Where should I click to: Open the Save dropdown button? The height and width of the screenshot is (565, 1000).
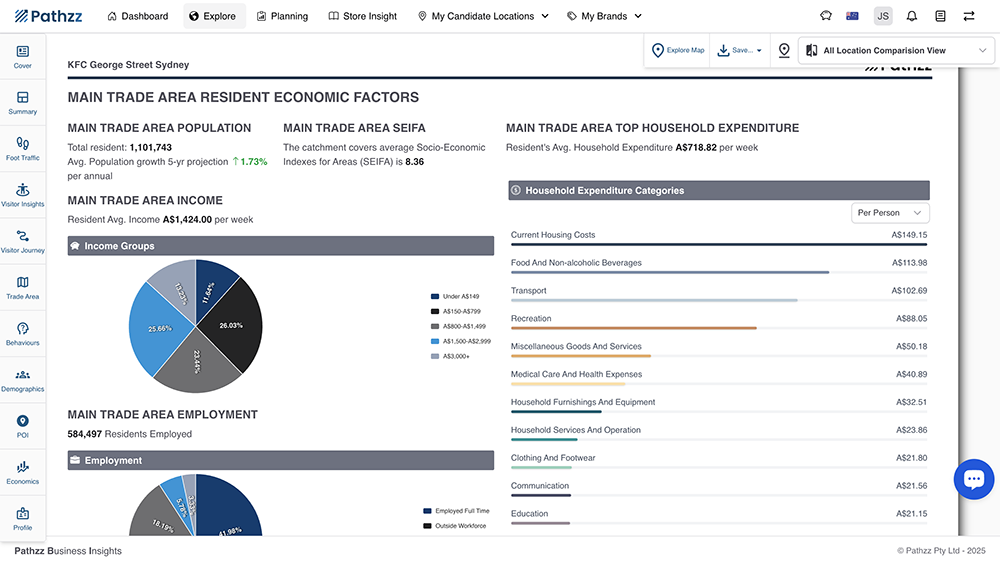pyautogui.click(x=740, y=50)
